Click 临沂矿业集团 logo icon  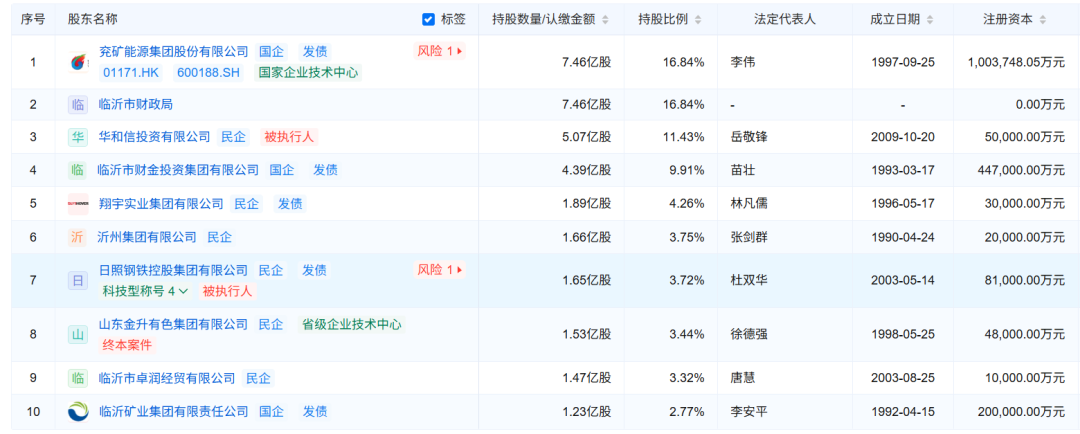coord(78,412)
